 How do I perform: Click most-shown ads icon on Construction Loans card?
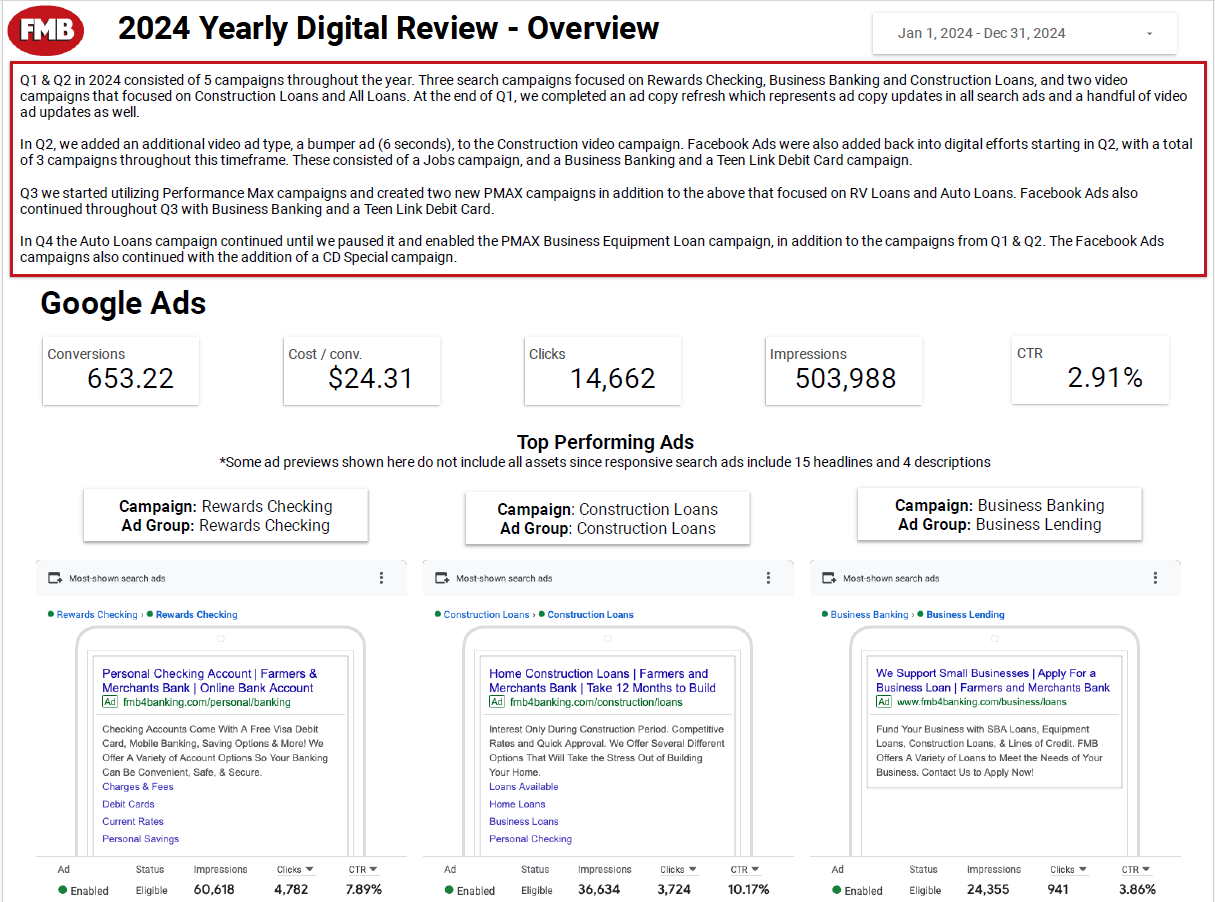[x=442, y=578]
